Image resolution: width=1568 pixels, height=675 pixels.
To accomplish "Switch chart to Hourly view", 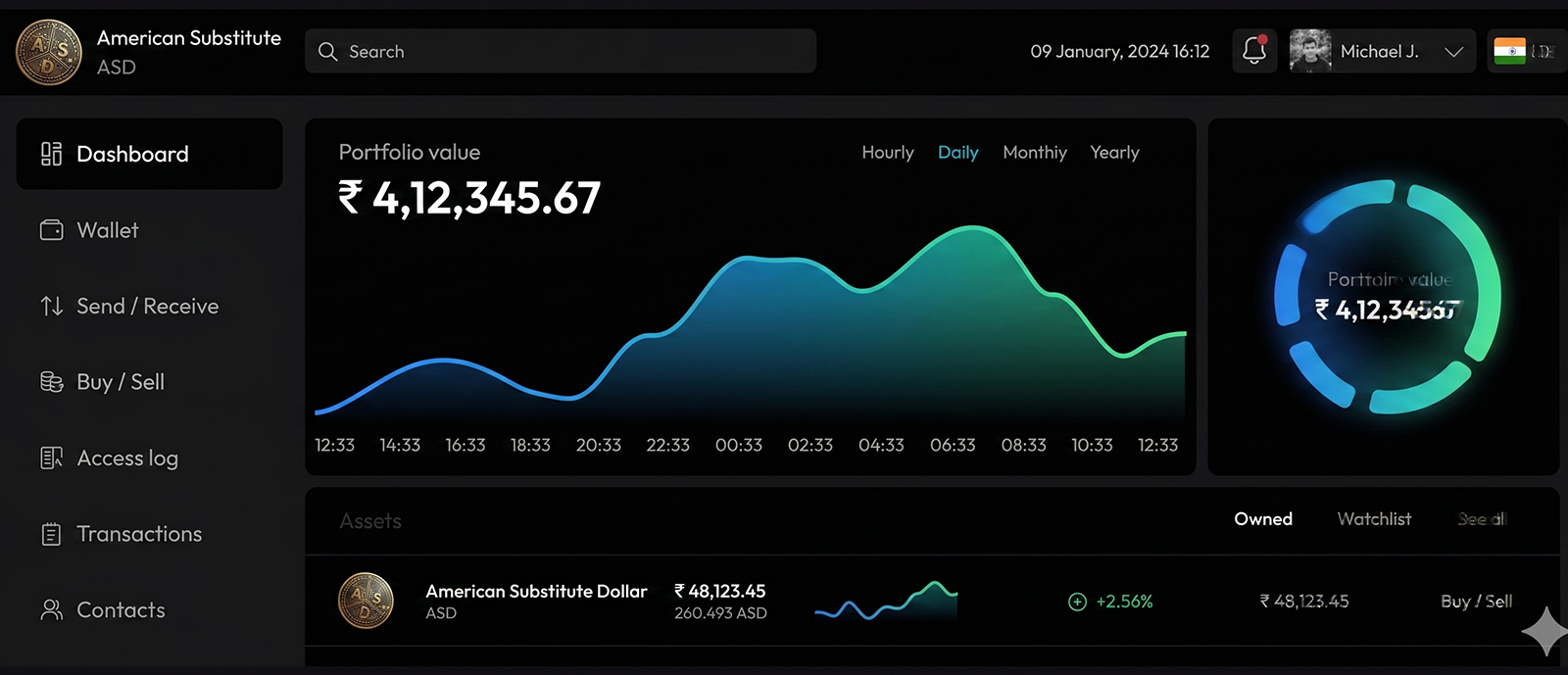I will click(x=887, y=153).
